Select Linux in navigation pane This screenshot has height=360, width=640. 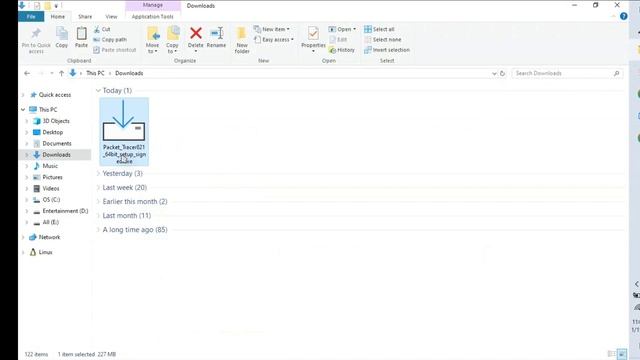pyautogui.click(x=45, y=252)
